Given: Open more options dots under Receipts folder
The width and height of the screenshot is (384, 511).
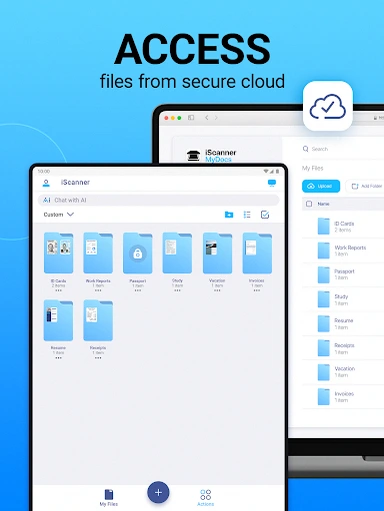Looking at the screenshot, I should pyautogui.click(x=98, y=358).
